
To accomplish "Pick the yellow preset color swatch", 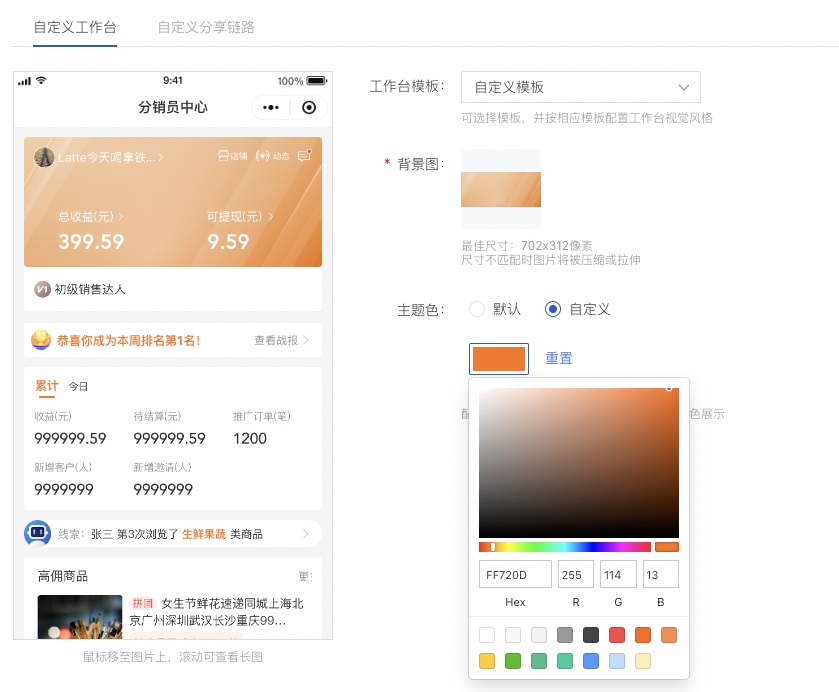I will (x=487, y=661).
